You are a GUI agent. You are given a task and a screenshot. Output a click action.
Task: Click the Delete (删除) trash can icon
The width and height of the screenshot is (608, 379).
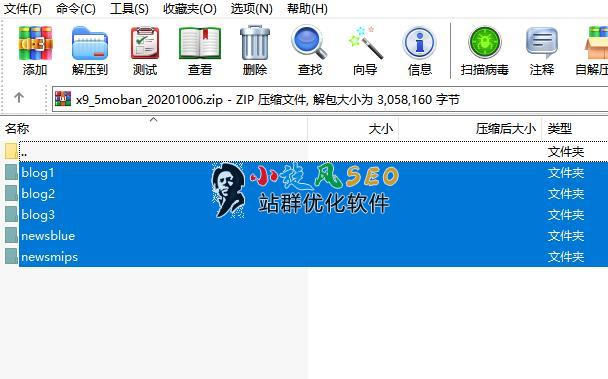click(255, 43)
